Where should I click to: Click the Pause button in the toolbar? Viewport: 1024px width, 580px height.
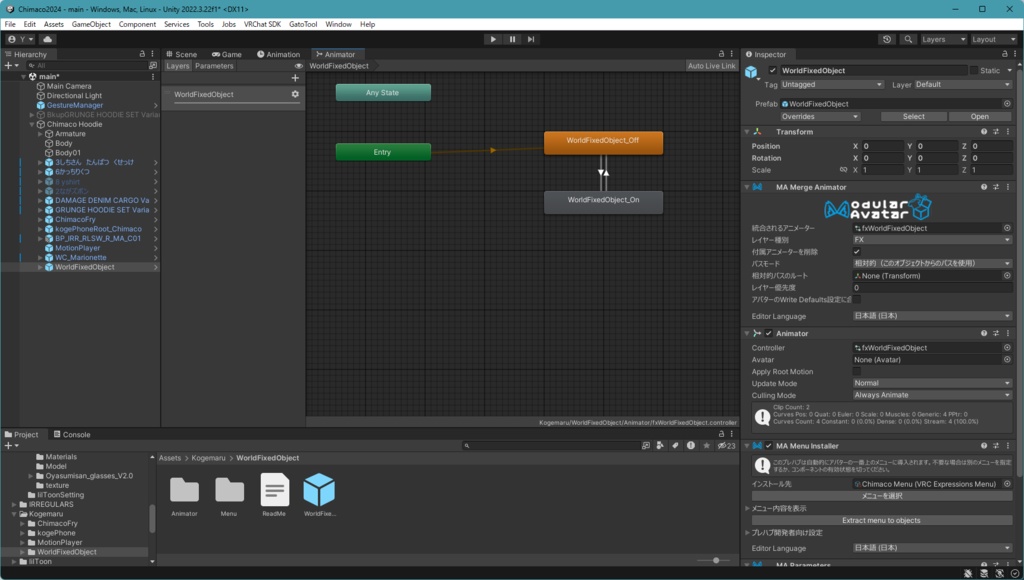[512, 39]
